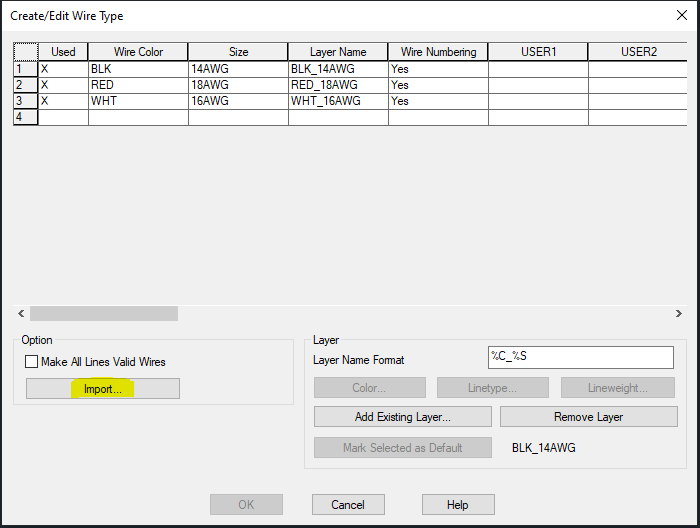Image resolution: width=700 pixels, height=528 pixels.
Task: Click the Used X cell in row 1
Action: point(63,69)
